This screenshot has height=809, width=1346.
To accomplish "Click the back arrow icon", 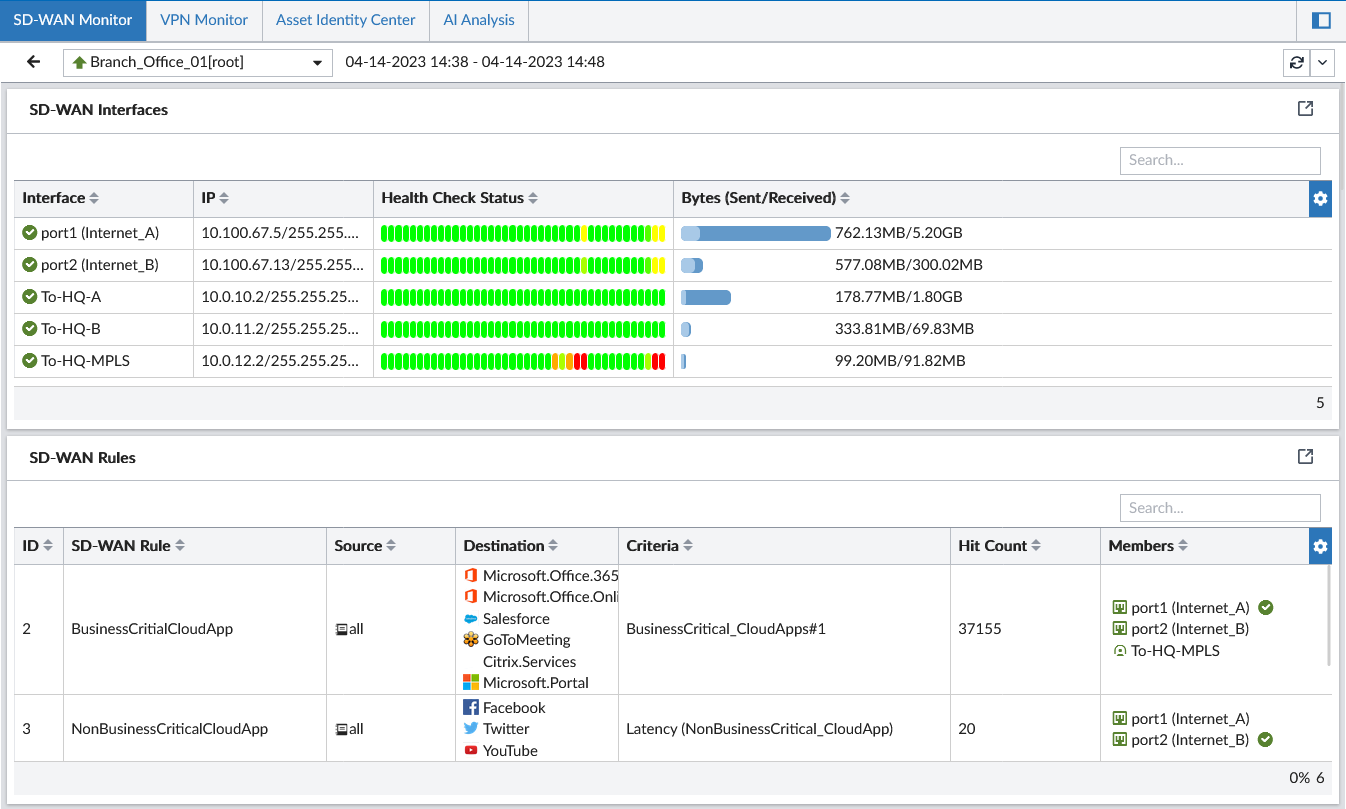I will click(33, 62).
